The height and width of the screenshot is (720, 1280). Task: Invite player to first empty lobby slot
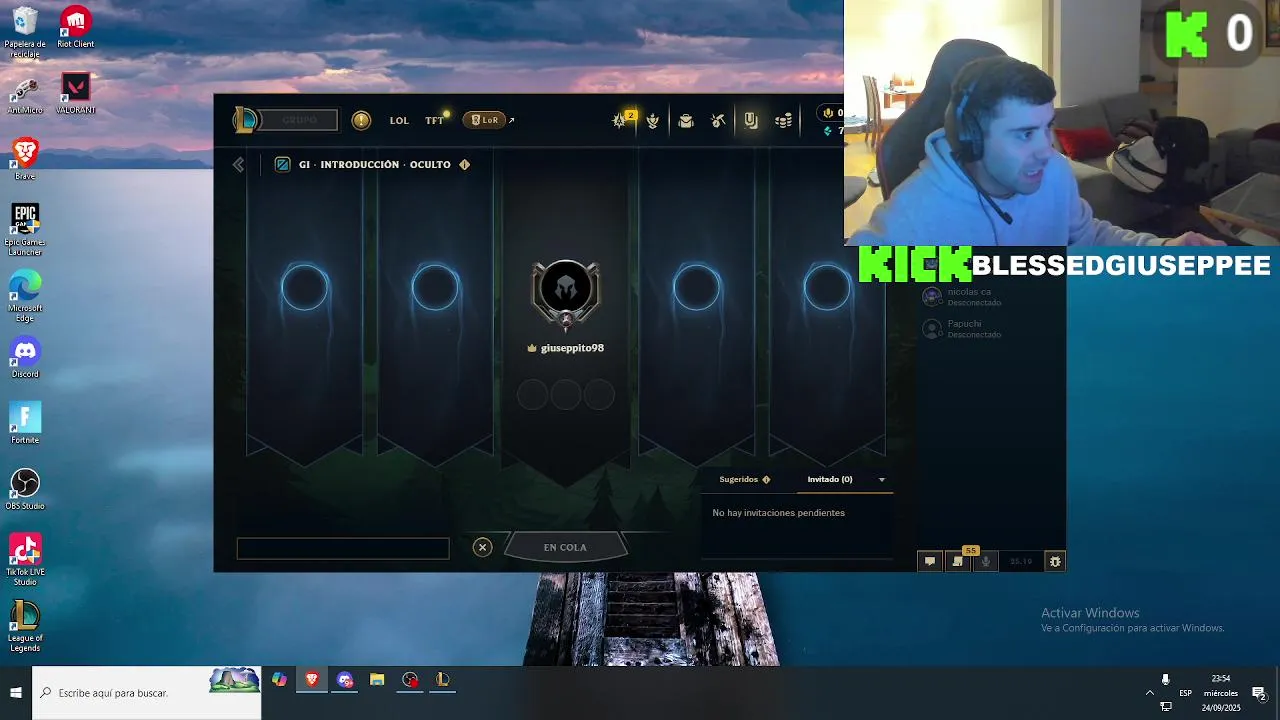pyautogui.click(x=305, y=288)
